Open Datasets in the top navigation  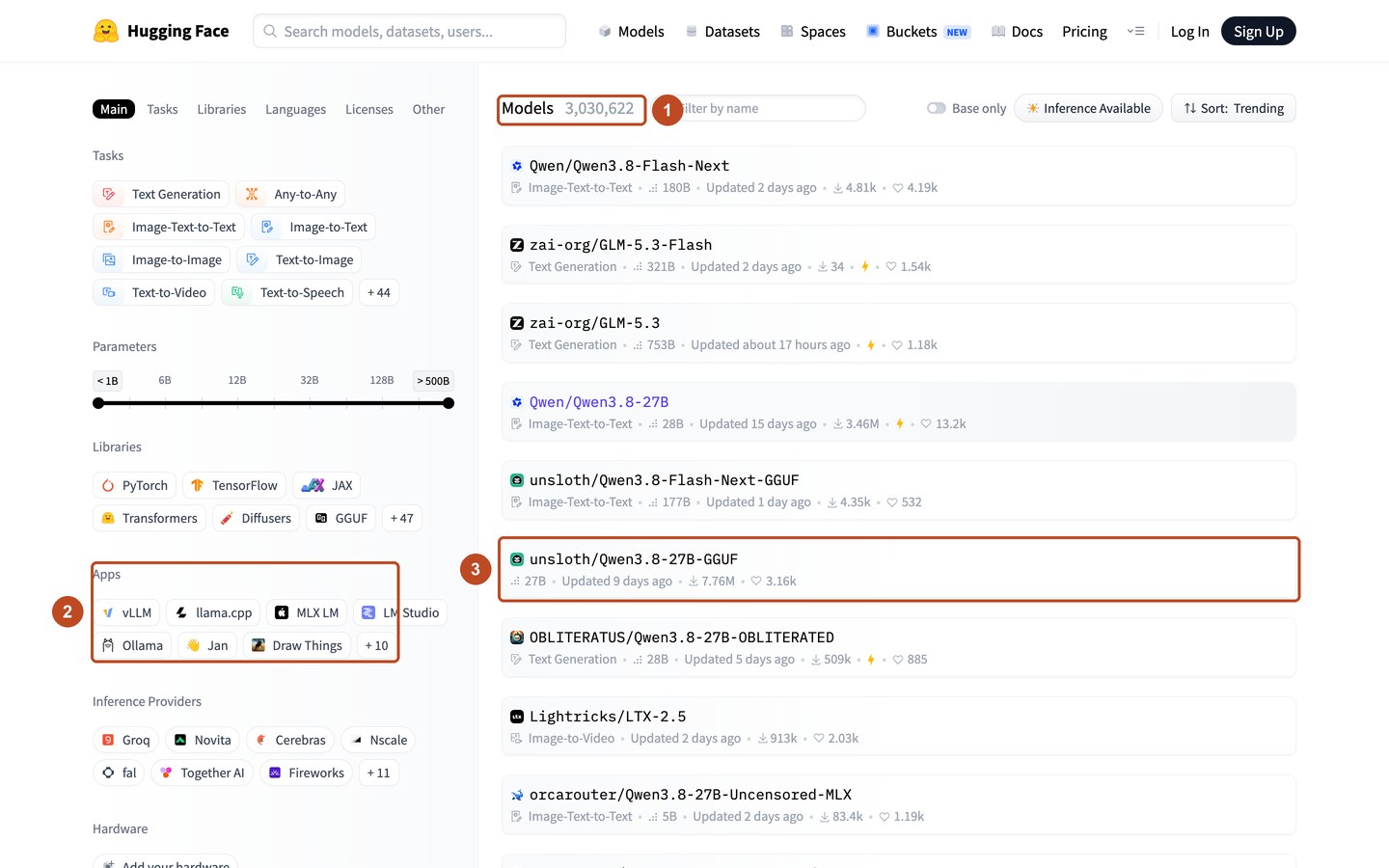tap(722, 31)
